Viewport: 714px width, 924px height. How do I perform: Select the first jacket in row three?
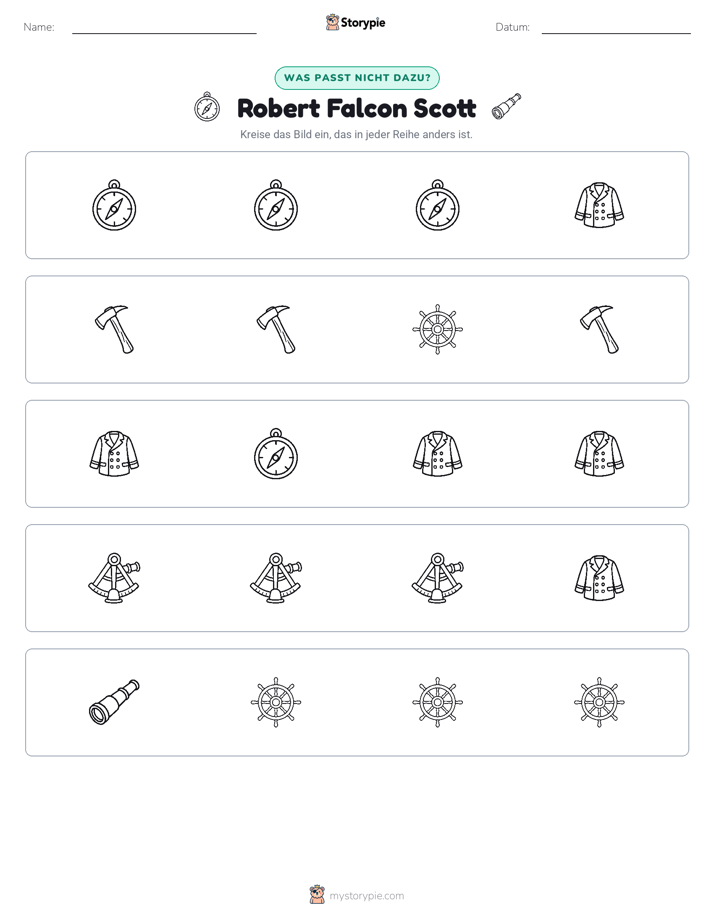(114, 454)
